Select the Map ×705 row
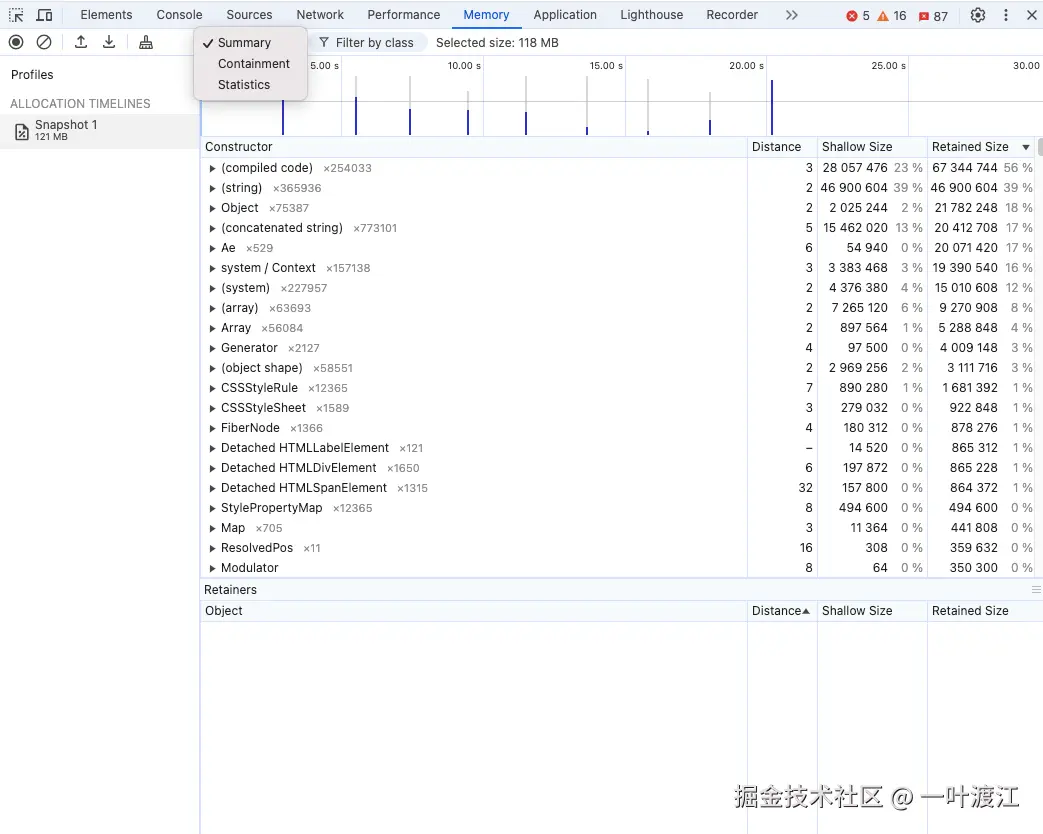1043x834 pixels. (619, 528)
